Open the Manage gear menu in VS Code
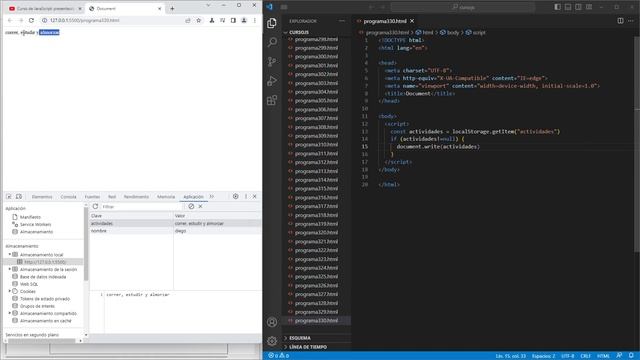Screen dimensions: 640x360 272,341
